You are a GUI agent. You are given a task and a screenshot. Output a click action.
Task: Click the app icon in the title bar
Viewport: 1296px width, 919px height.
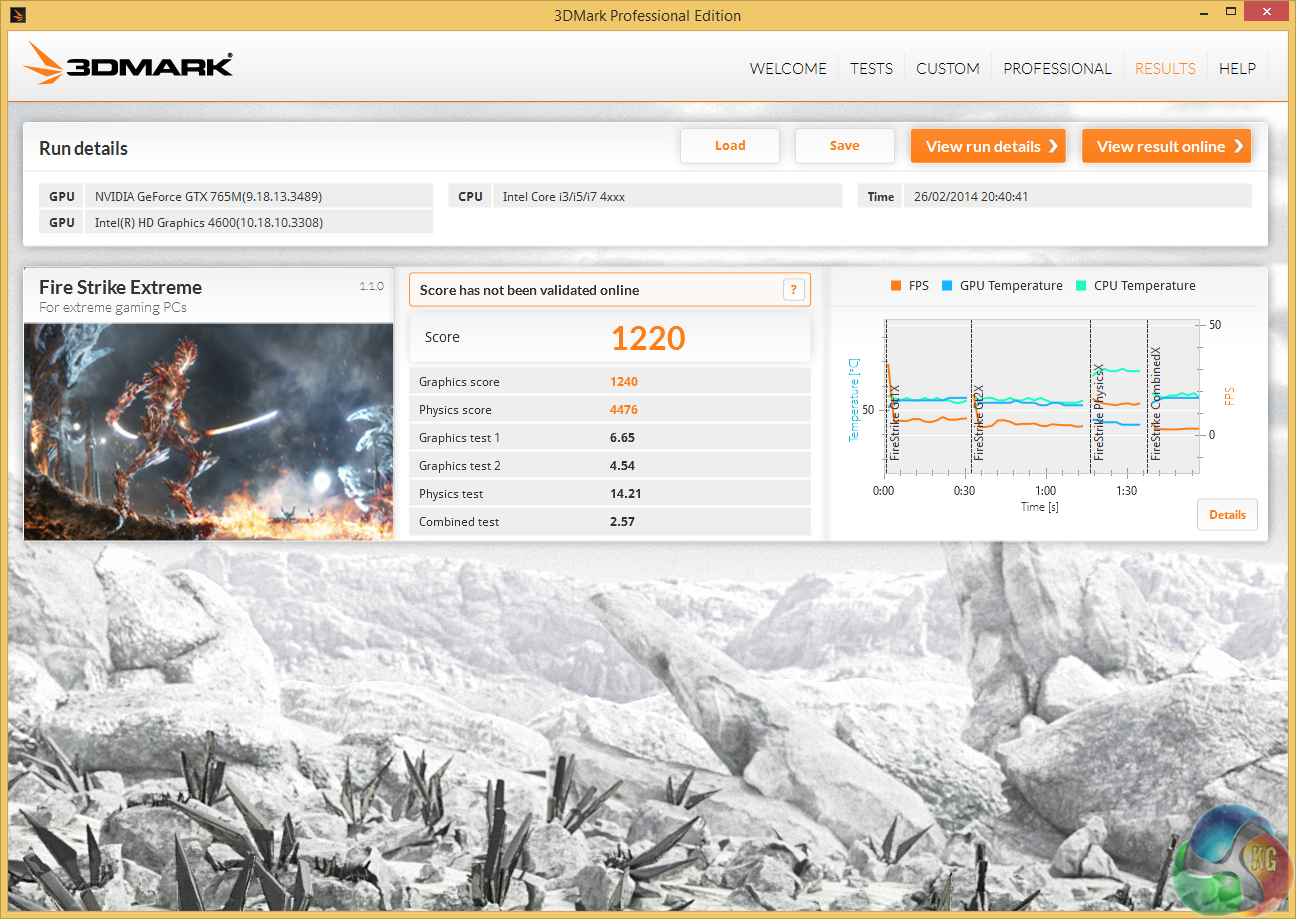tap(20, 15)
